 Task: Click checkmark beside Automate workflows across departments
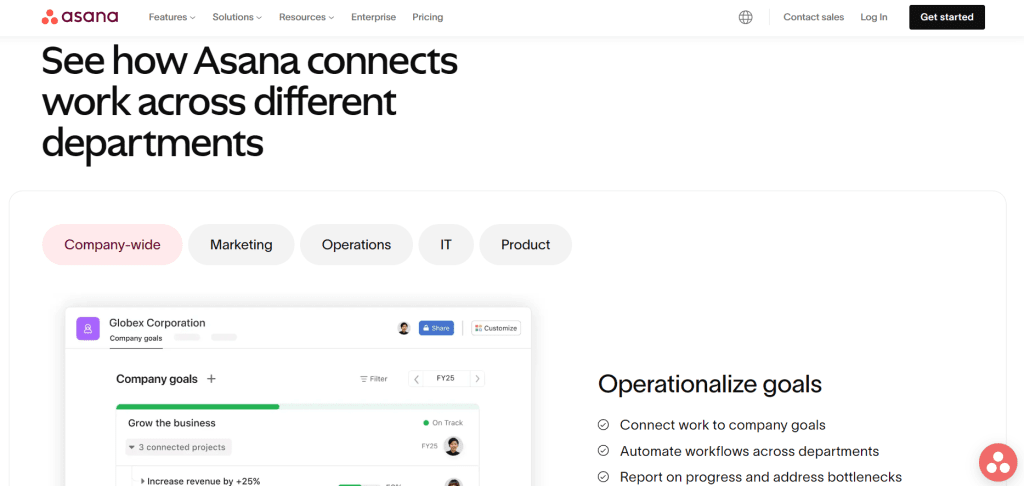[x=603, y=451]
